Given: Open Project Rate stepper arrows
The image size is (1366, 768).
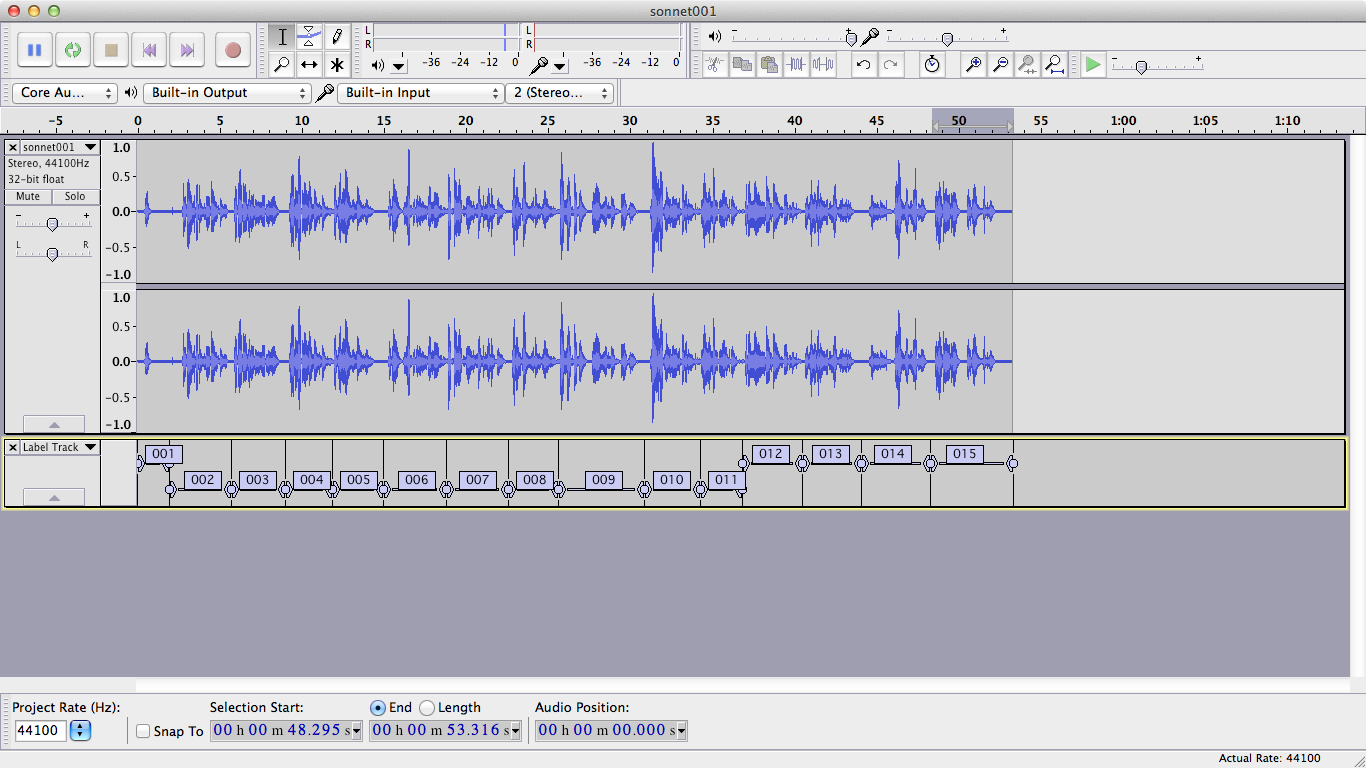Looking at the screenshot, I should pos(81,731).
